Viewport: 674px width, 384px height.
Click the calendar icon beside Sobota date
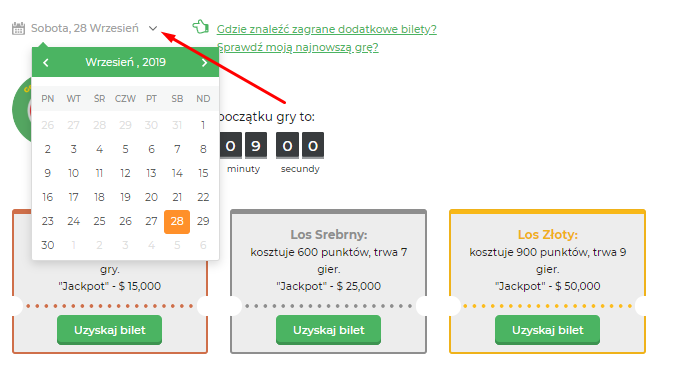18,28
